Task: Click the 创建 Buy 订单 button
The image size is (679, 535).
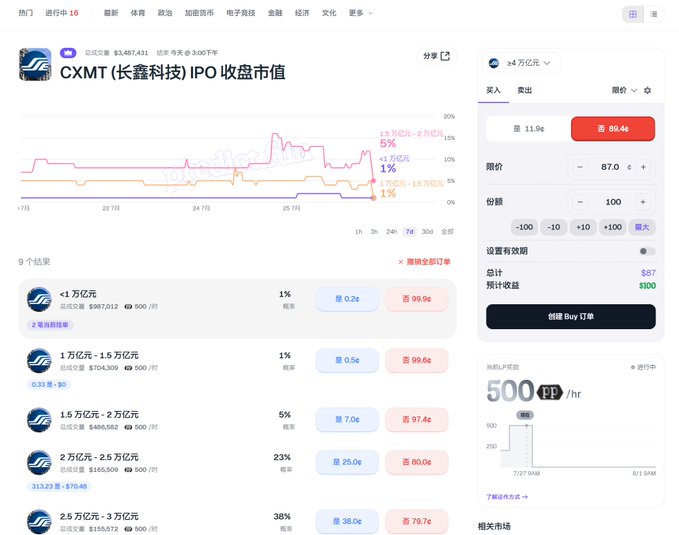Action: tap(571, 317)
